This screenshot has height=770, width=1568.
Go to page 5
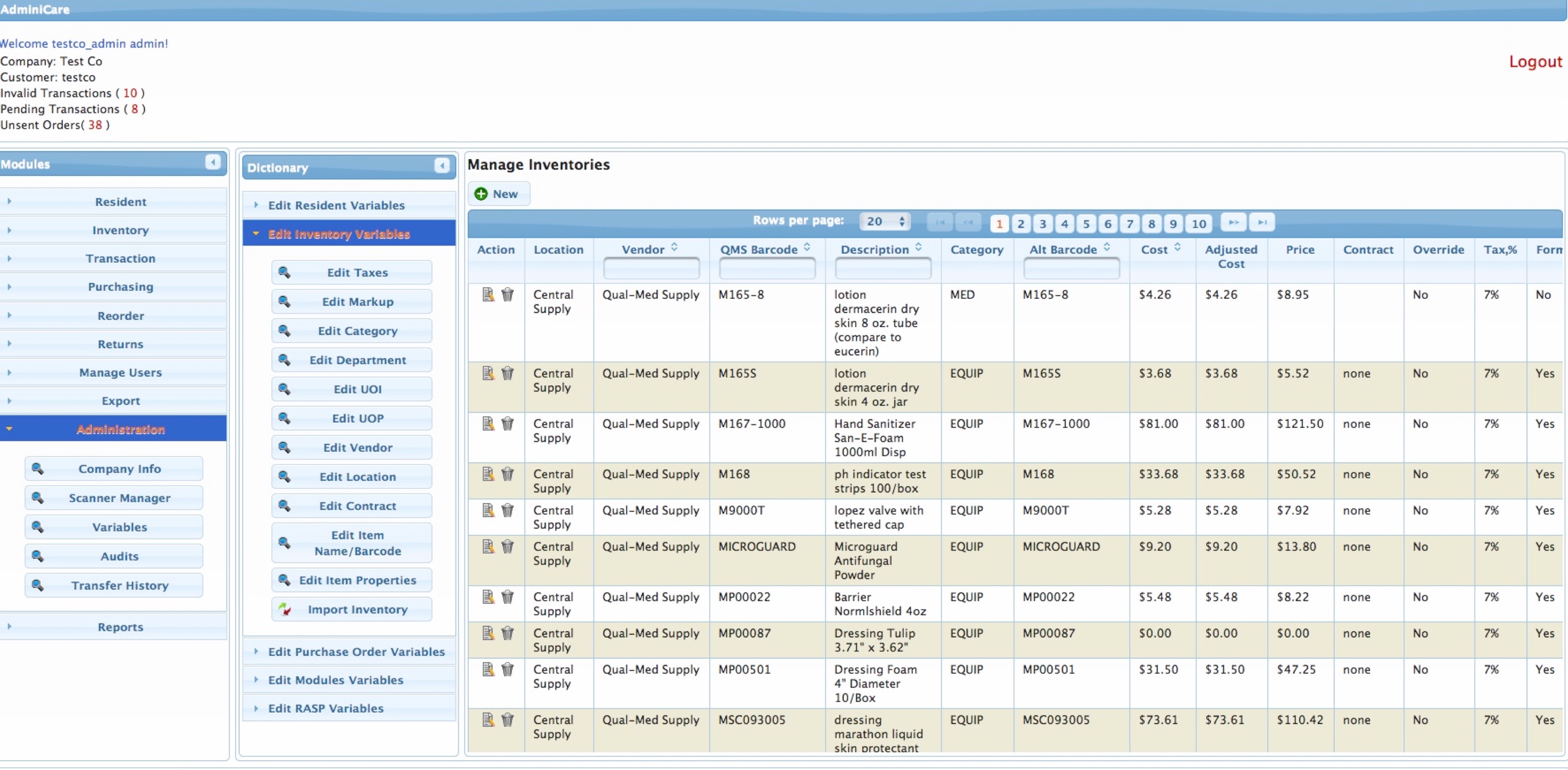click(1086, 223)
